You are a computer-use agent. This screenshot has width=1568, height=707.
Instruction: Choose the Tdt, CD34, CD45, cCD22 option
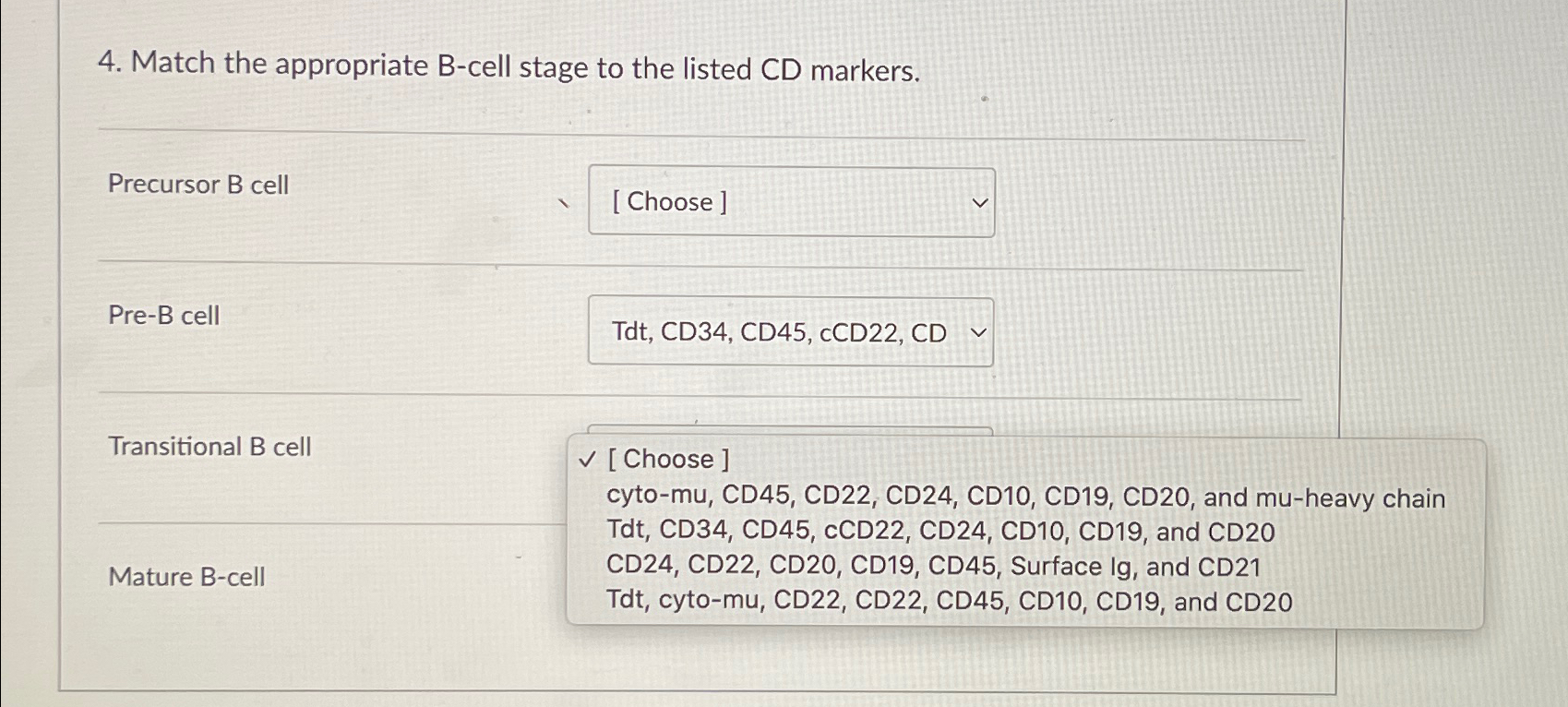(x=941, y=532)
